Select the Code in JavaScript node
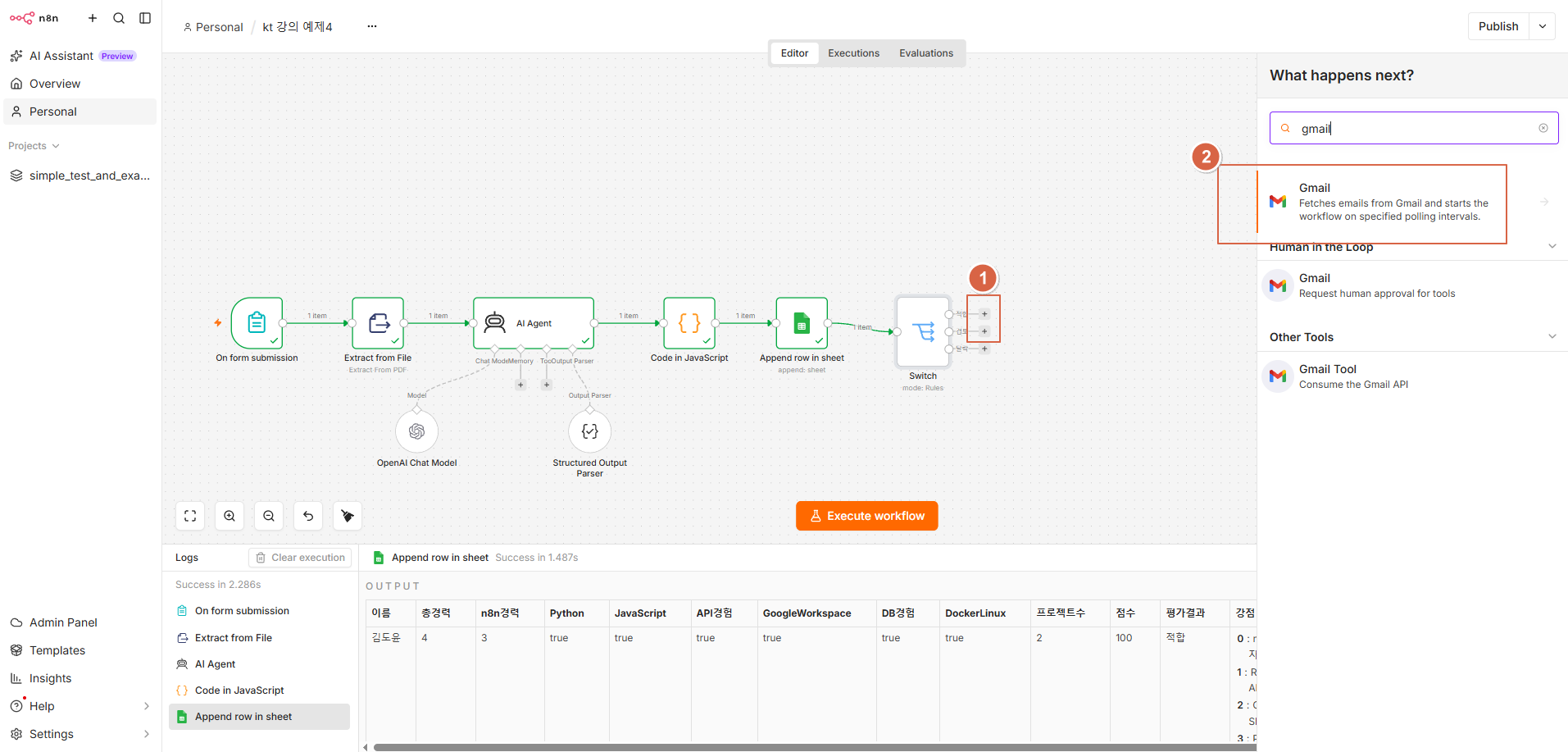Image resolution: width=1568 pixels, height=752 pixels. point(689,323)
